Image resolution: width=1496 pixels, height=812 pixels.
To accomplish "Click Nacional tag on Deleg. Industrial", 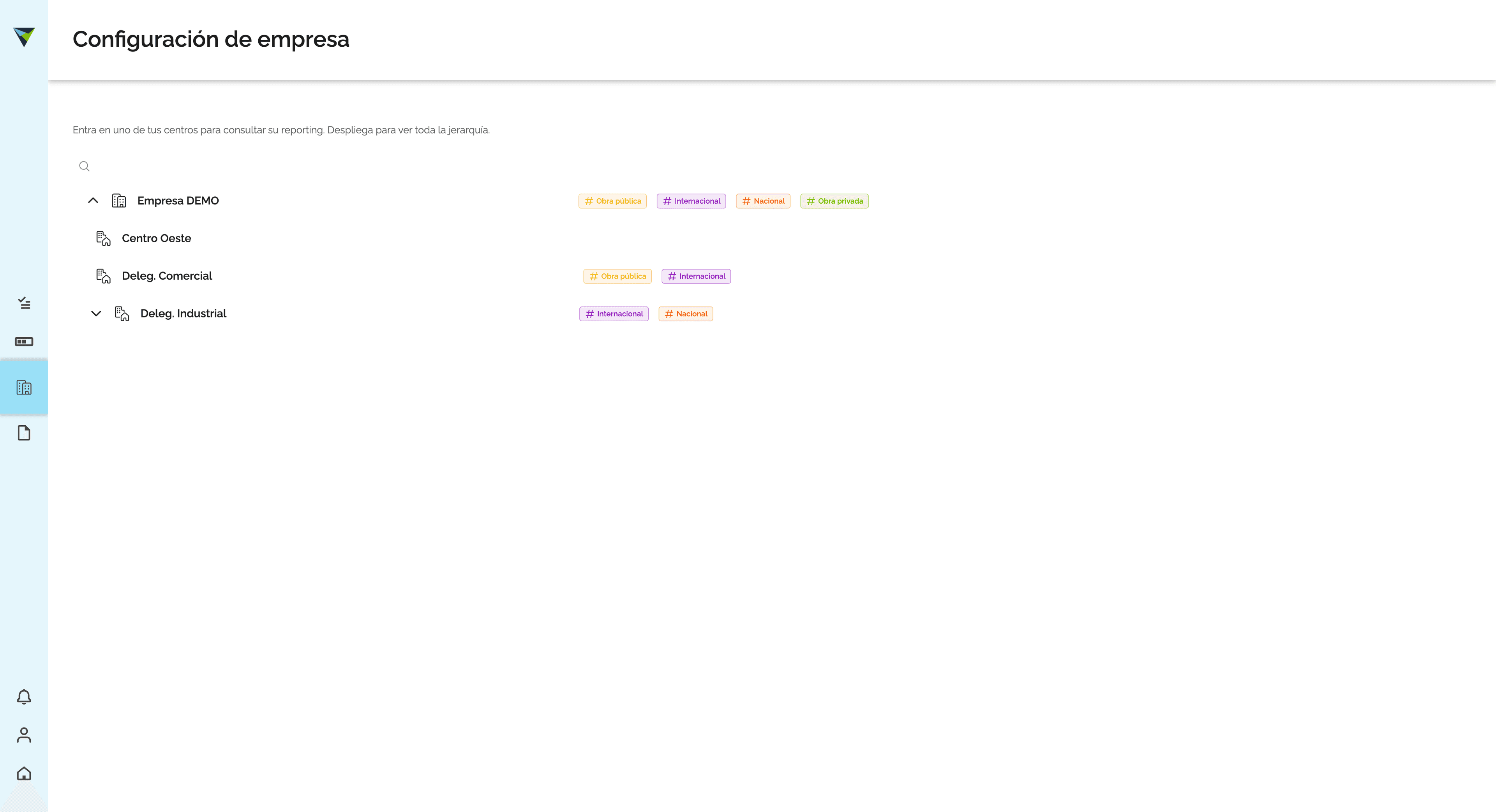I will pos(686,314).
